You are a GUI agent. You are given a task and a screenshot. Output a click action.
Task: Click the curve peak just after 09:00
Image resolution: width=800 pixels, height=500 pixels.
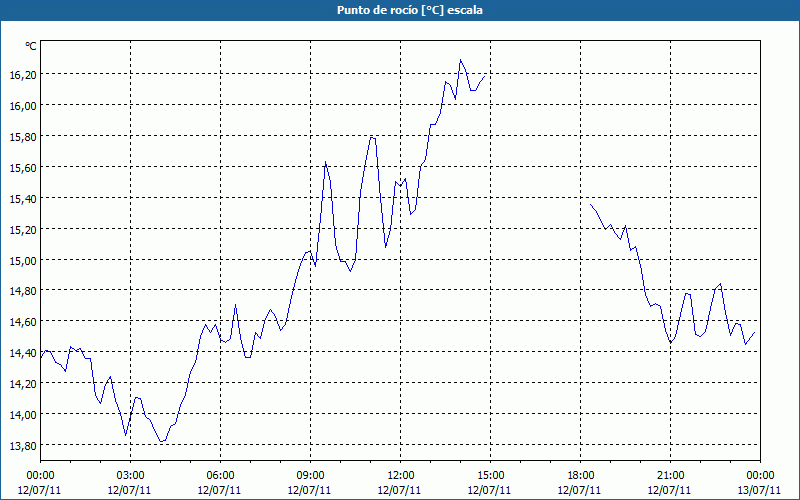click(x=325, y=162)
